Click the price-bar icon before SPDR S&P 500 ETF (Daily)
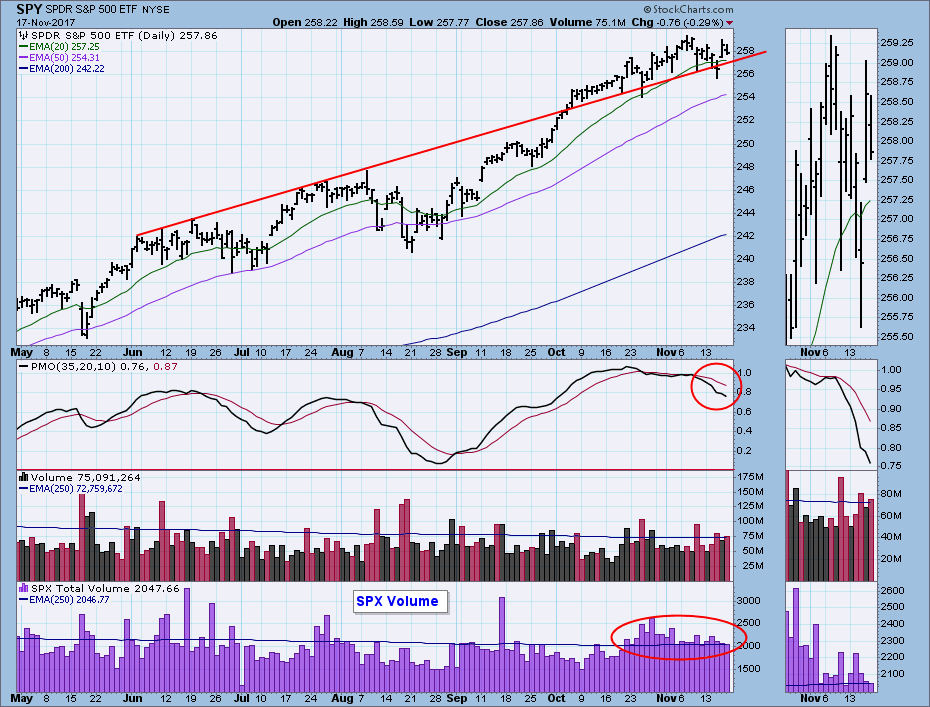This screenshot has width=930, height=707. pos(24,36)
